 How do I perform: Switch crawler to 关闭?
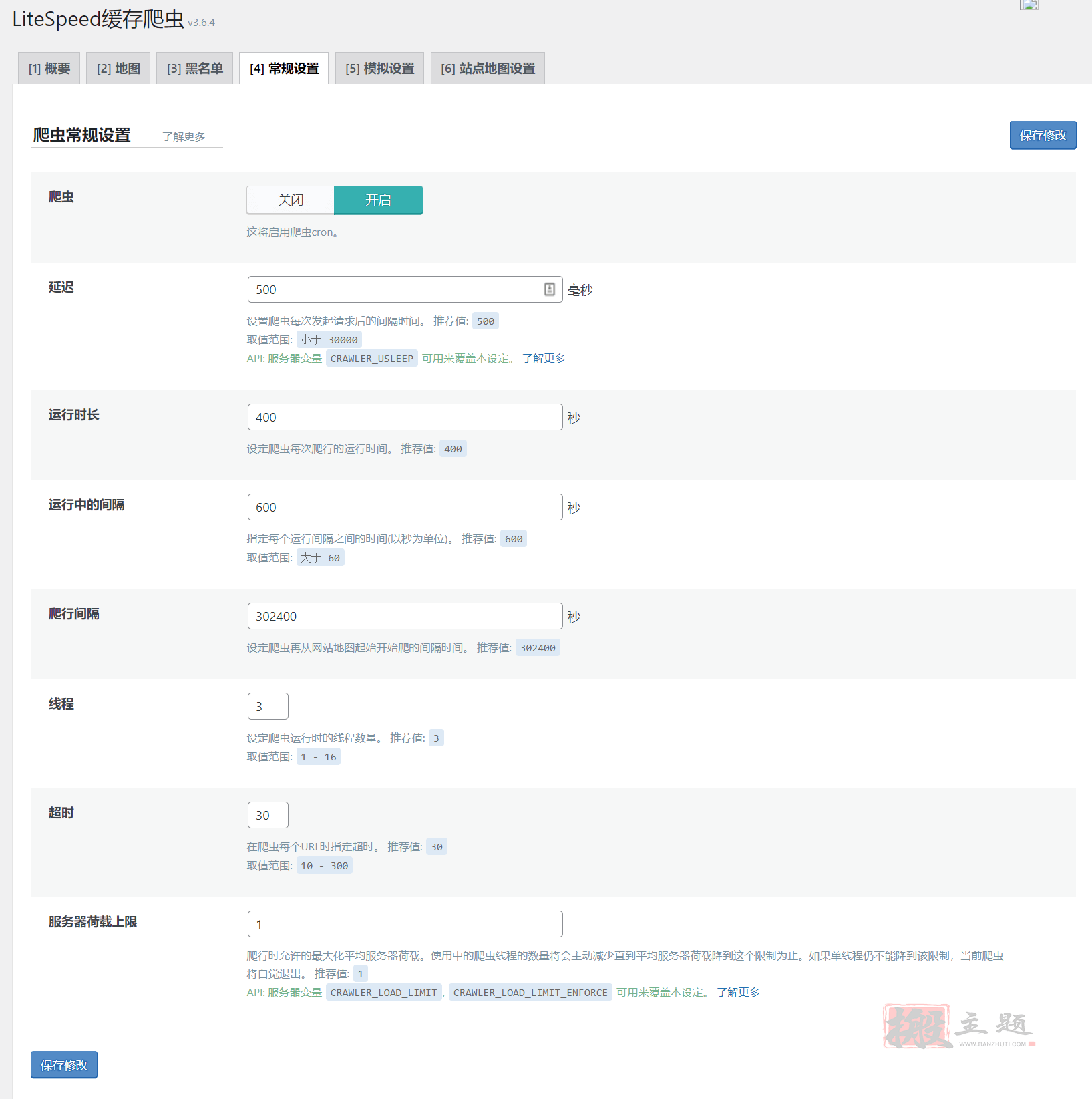291,200
